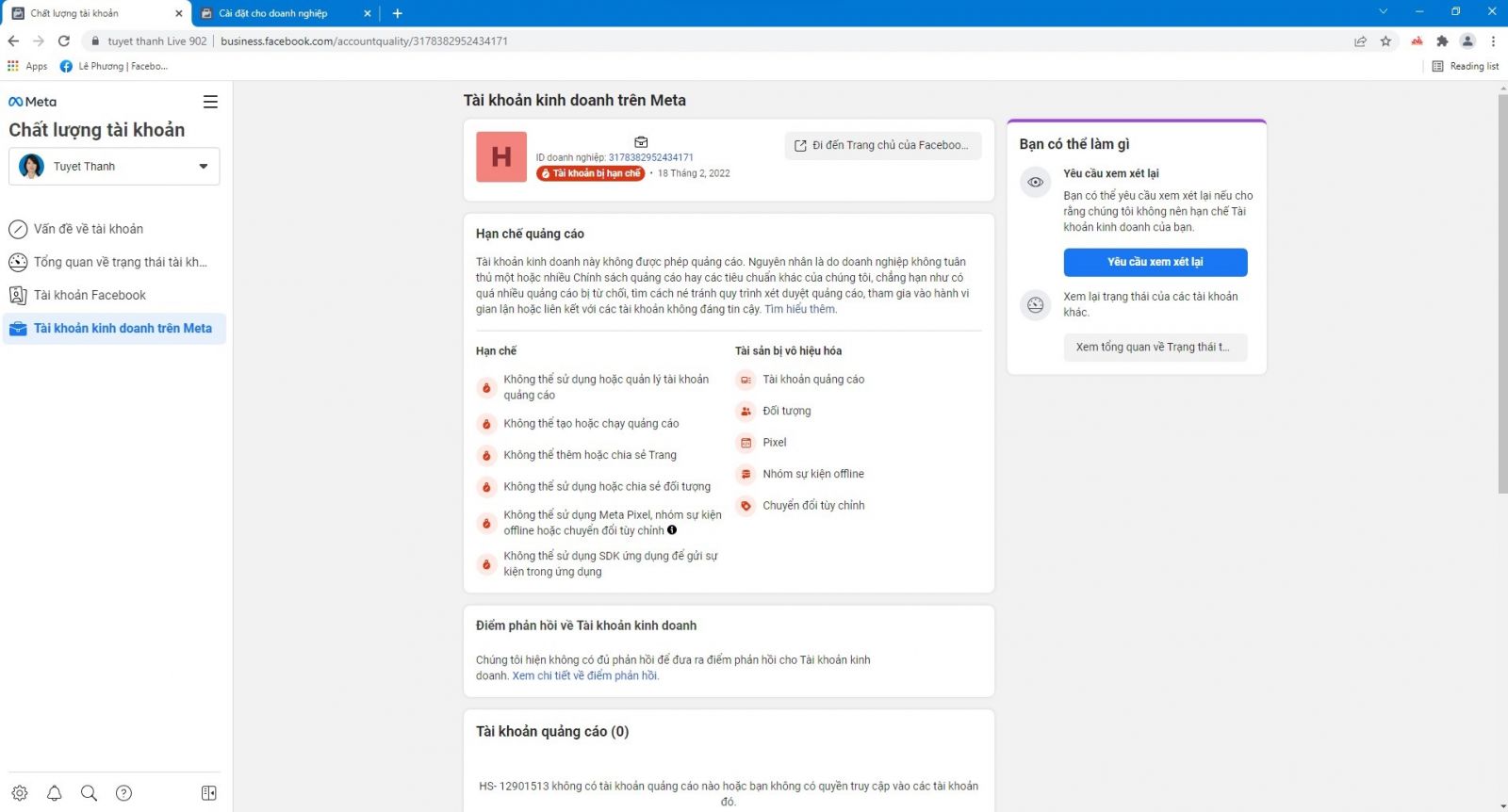Open the Reading list button
Screen dimensions: 1508x812
coord(1466,66)
